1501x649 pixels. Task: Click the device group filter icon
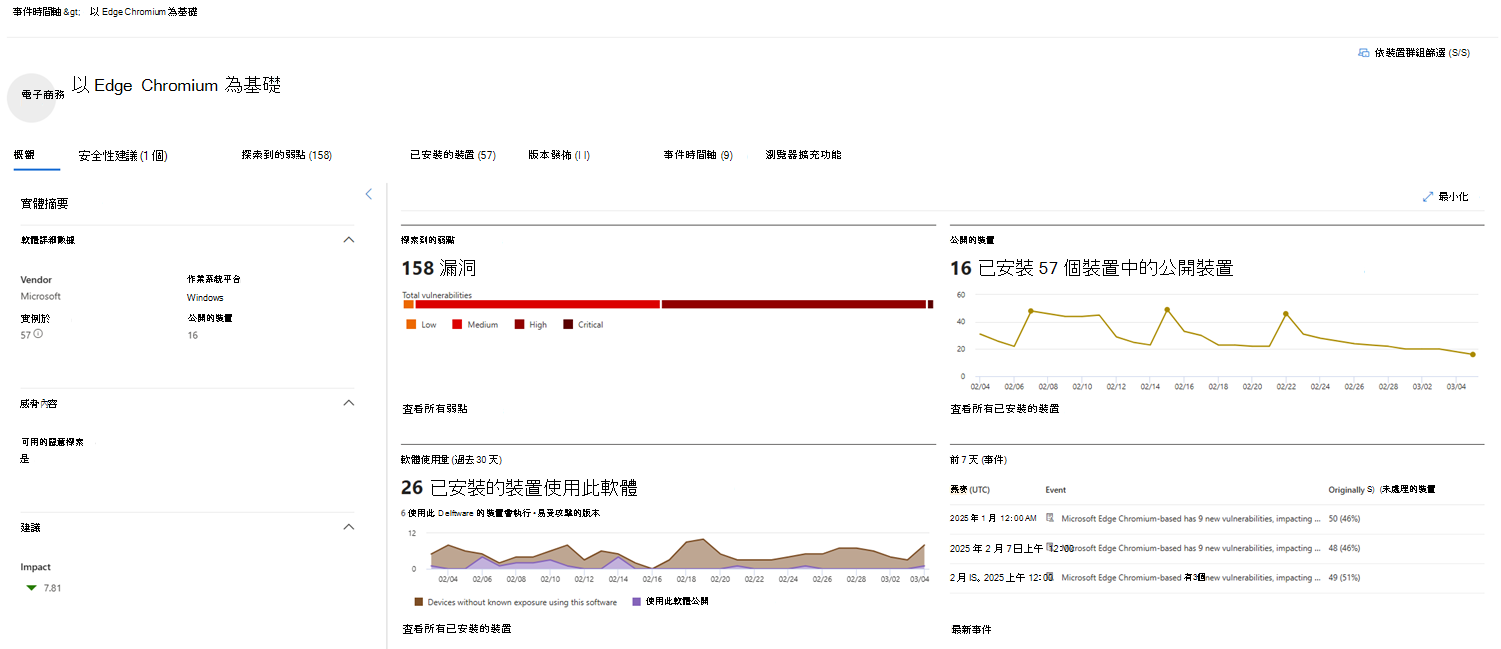coord(1363,53)
